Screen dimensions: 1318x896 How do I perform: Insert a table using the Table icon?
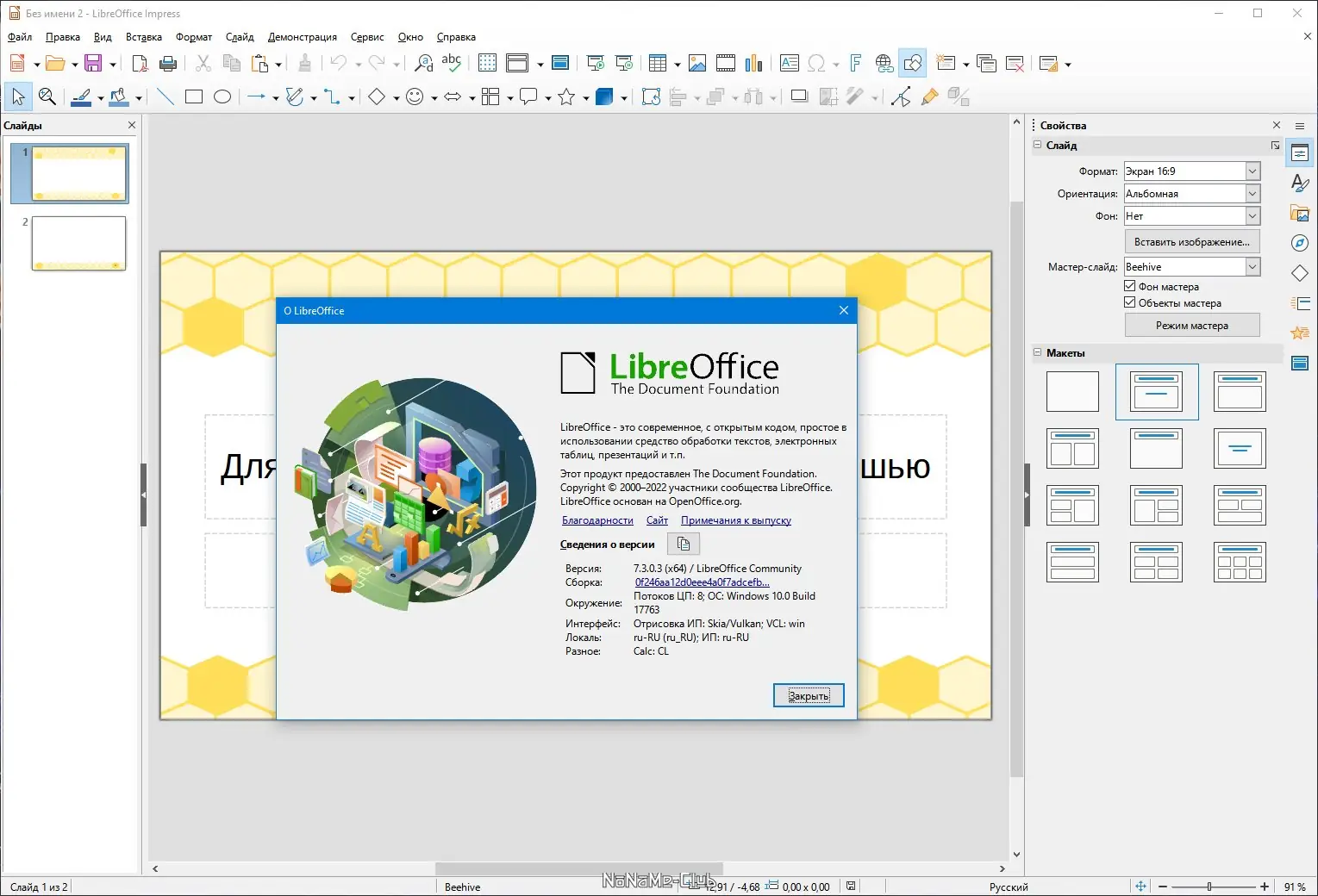click(x=658, y=63)
